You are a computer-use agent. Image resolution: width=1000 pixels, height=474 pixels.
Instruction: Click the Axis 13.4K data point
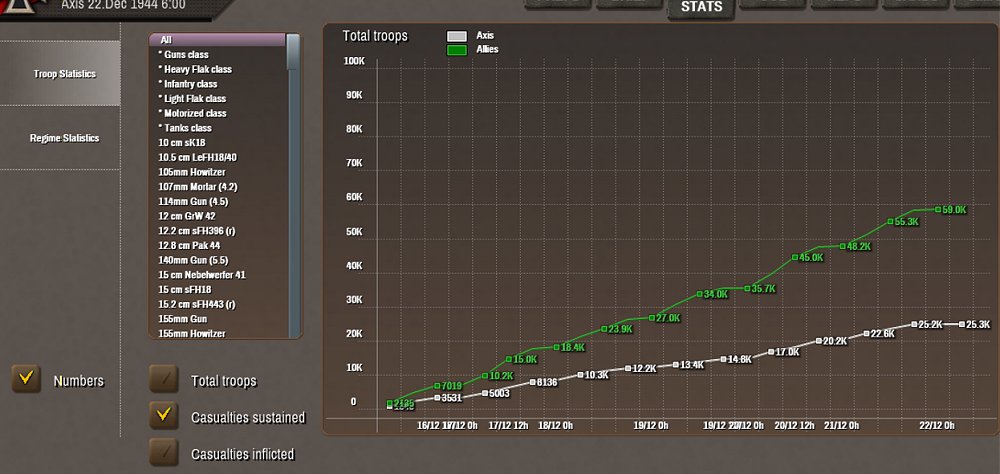675,364
